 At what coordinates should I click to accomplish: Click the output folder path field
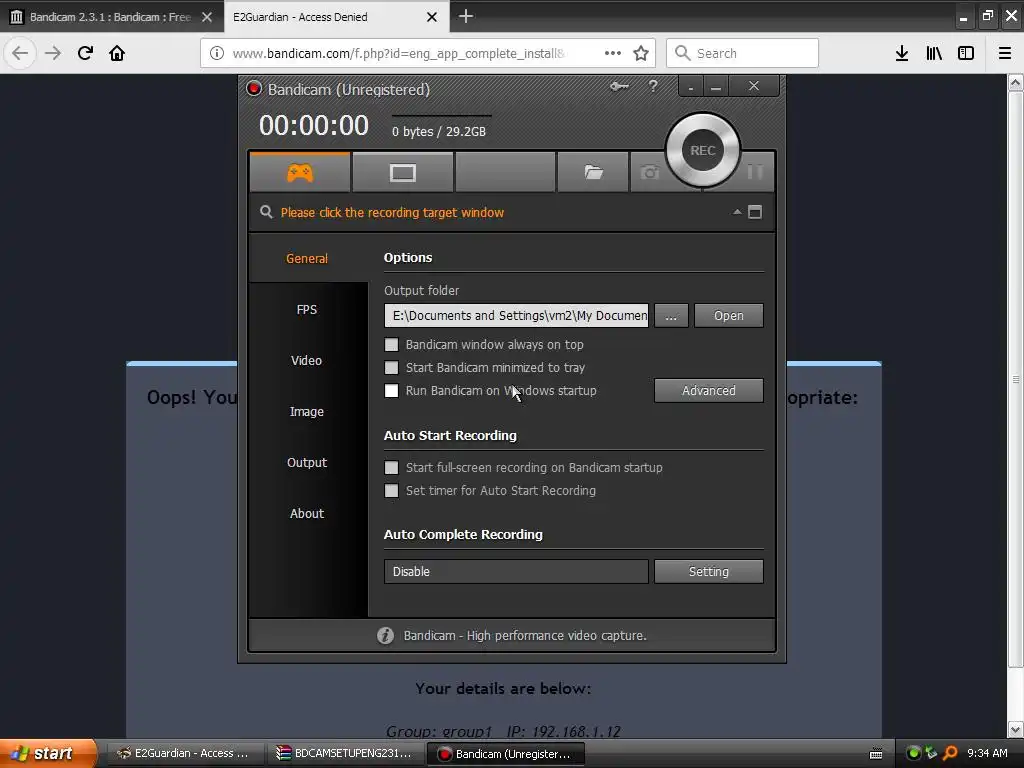click(516, 315)
